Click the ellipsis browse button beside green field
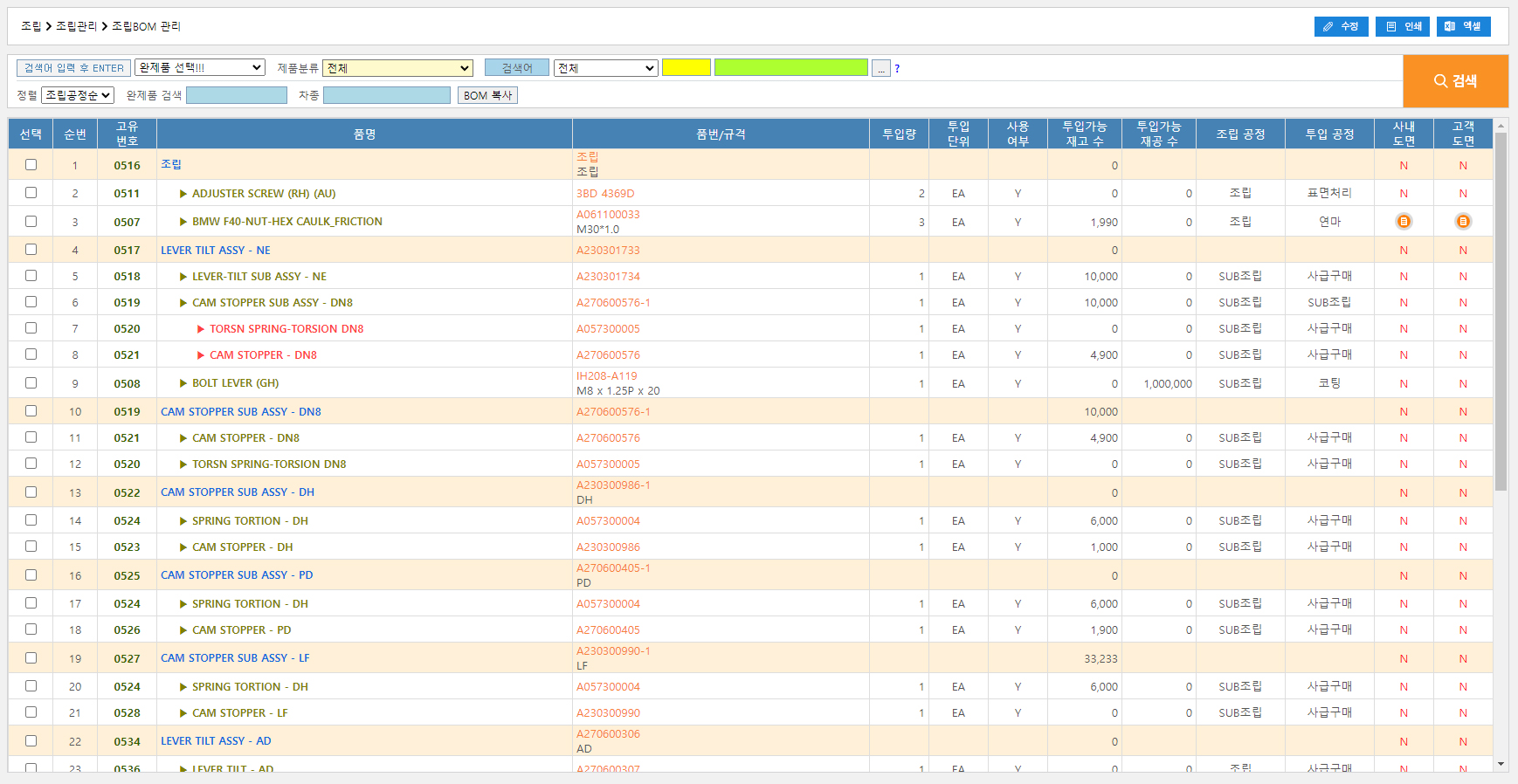This screenshot has width=1518, height=784. pyautogui.click(x=880, y=68)
